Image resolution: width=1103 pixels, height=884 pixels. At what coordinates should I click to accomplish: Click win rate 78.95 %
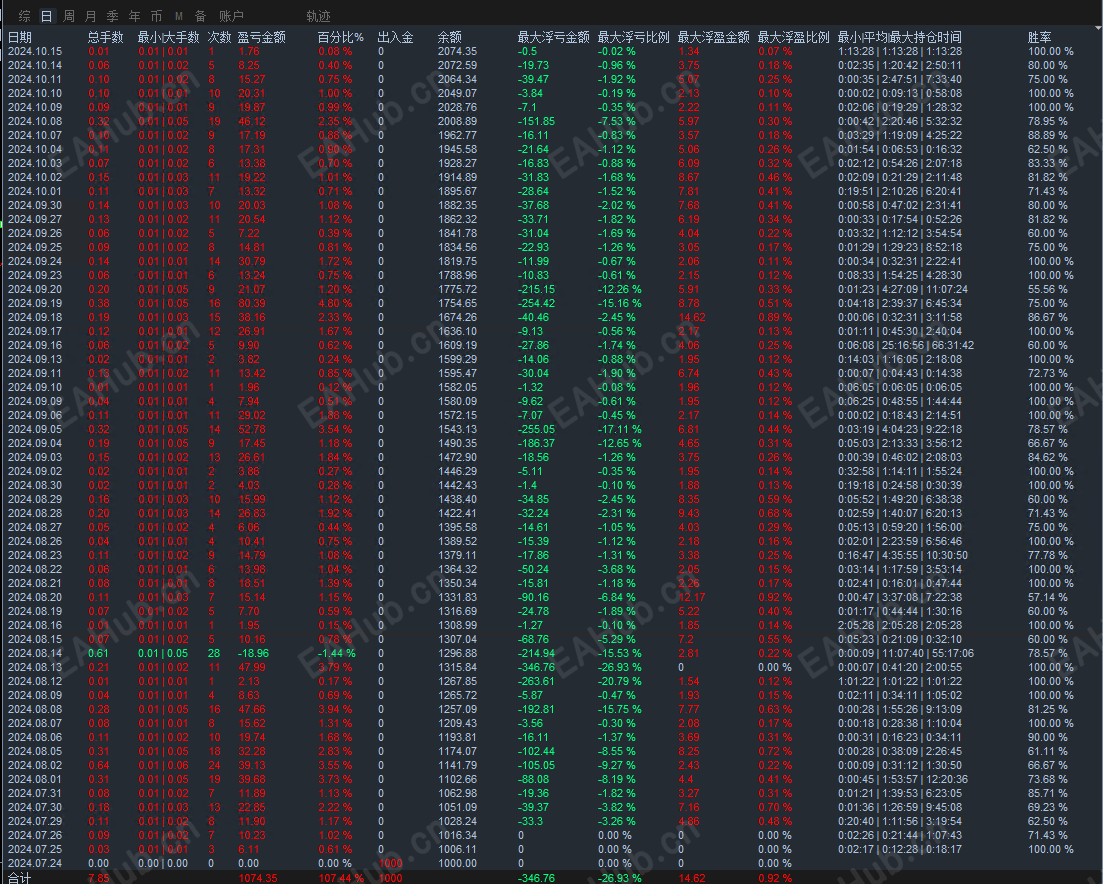tap(1048, 121)
